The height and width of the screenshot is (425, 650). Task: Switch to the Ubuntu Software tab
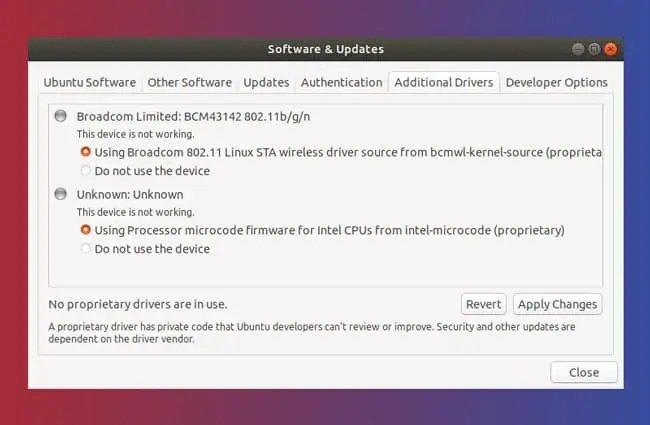coord(90,83)
